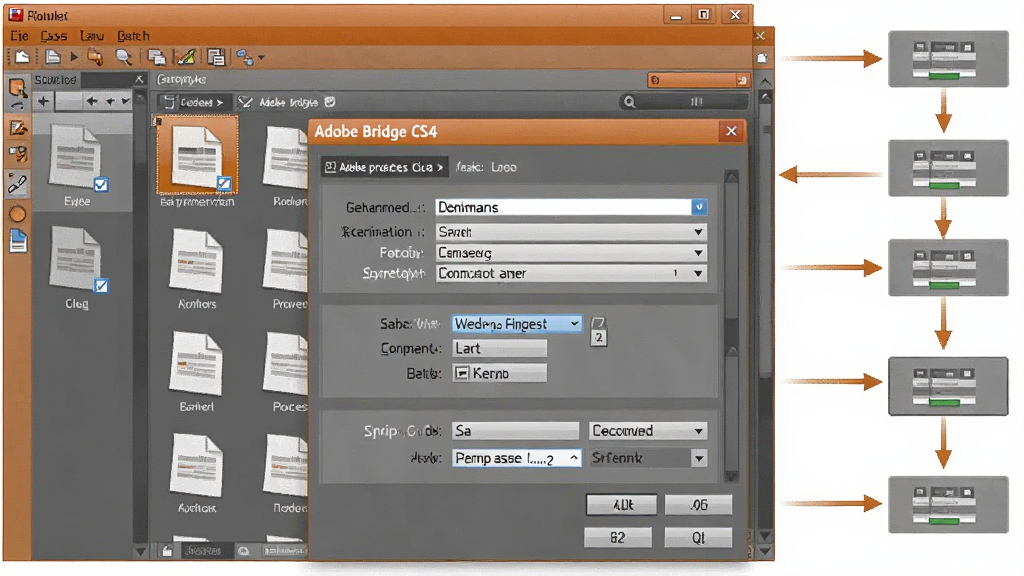Select the orange circle sidebar tool

point(18,214)
